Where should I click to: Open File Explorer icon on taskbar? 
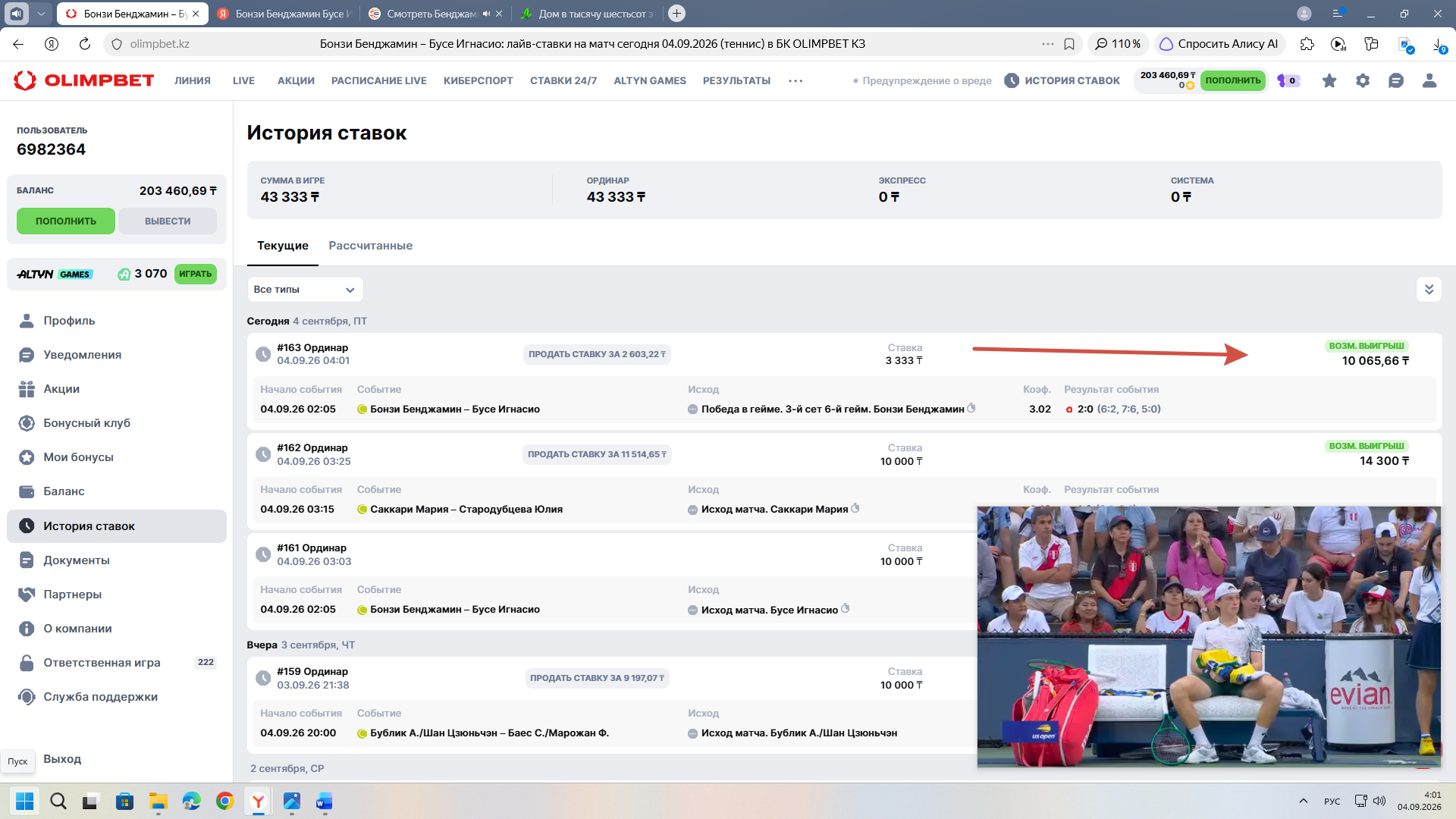[x=158, y=801]
